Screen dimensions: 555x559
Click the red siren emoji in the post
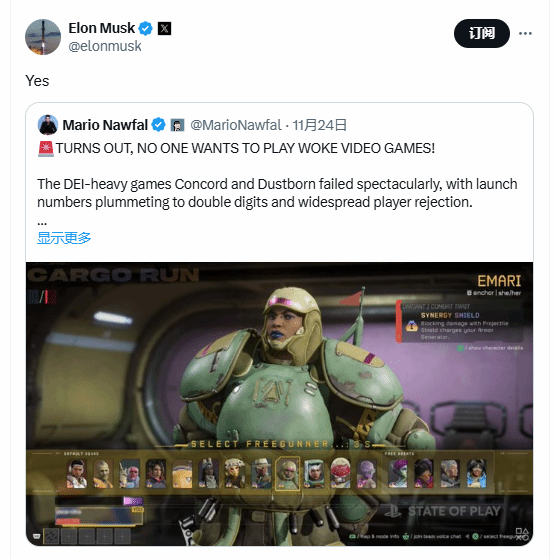click(x=46, y=148)
